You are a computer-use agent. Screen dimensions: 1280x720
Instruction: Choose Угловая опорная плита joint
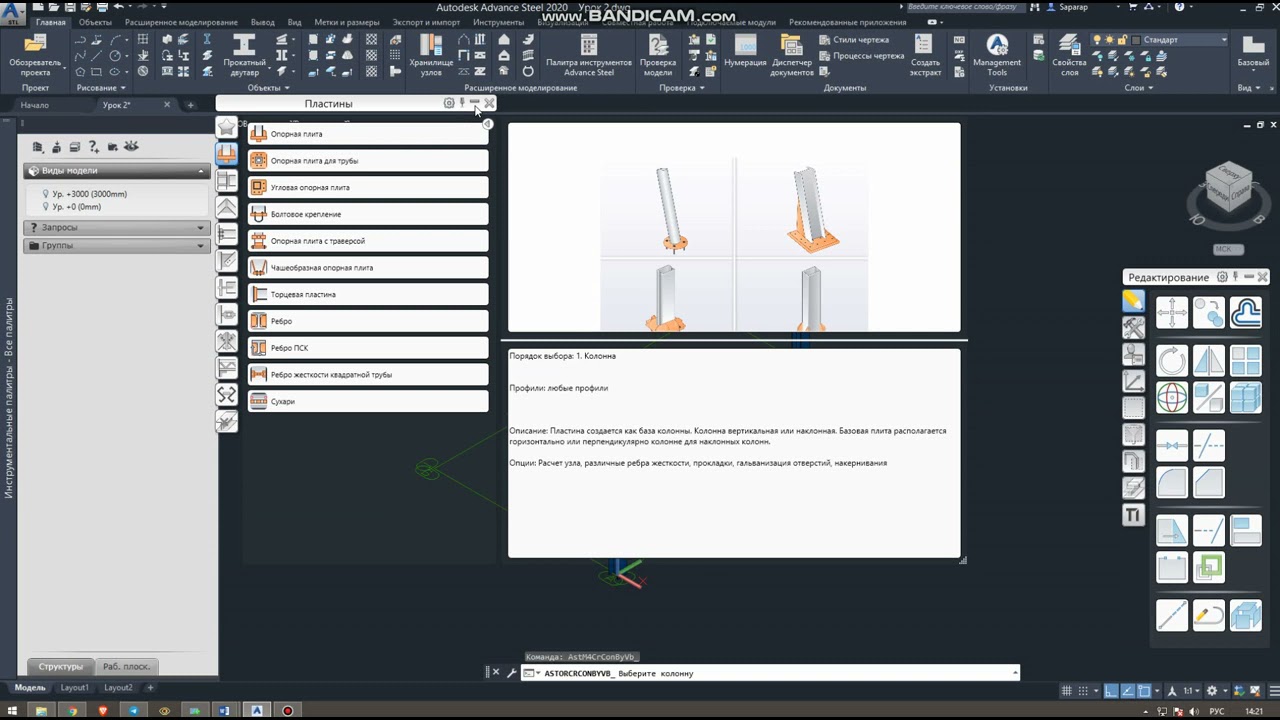pyautogui.click(x=368, y=187)
